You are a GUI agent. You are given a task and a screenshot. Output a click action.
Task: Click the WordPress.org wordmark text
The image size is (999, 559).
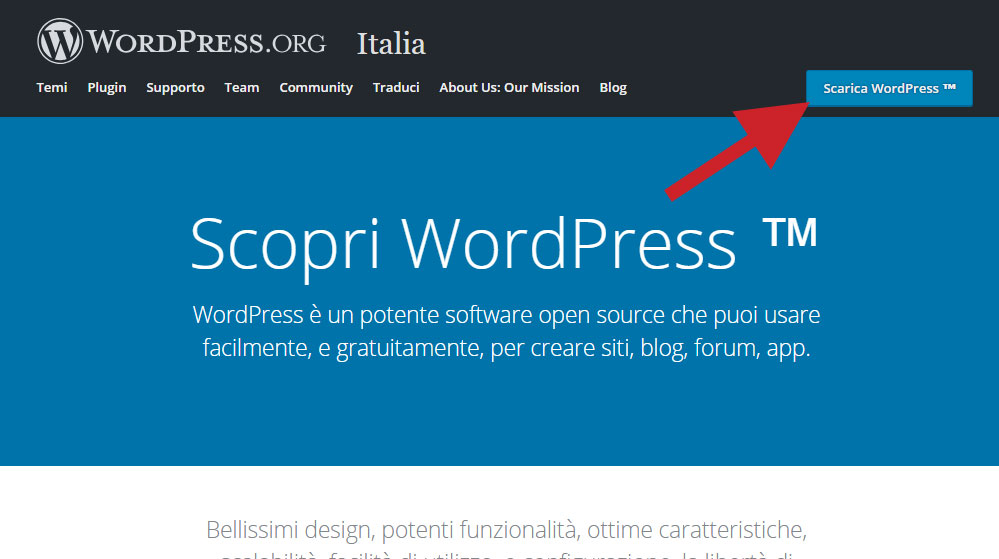206,42
